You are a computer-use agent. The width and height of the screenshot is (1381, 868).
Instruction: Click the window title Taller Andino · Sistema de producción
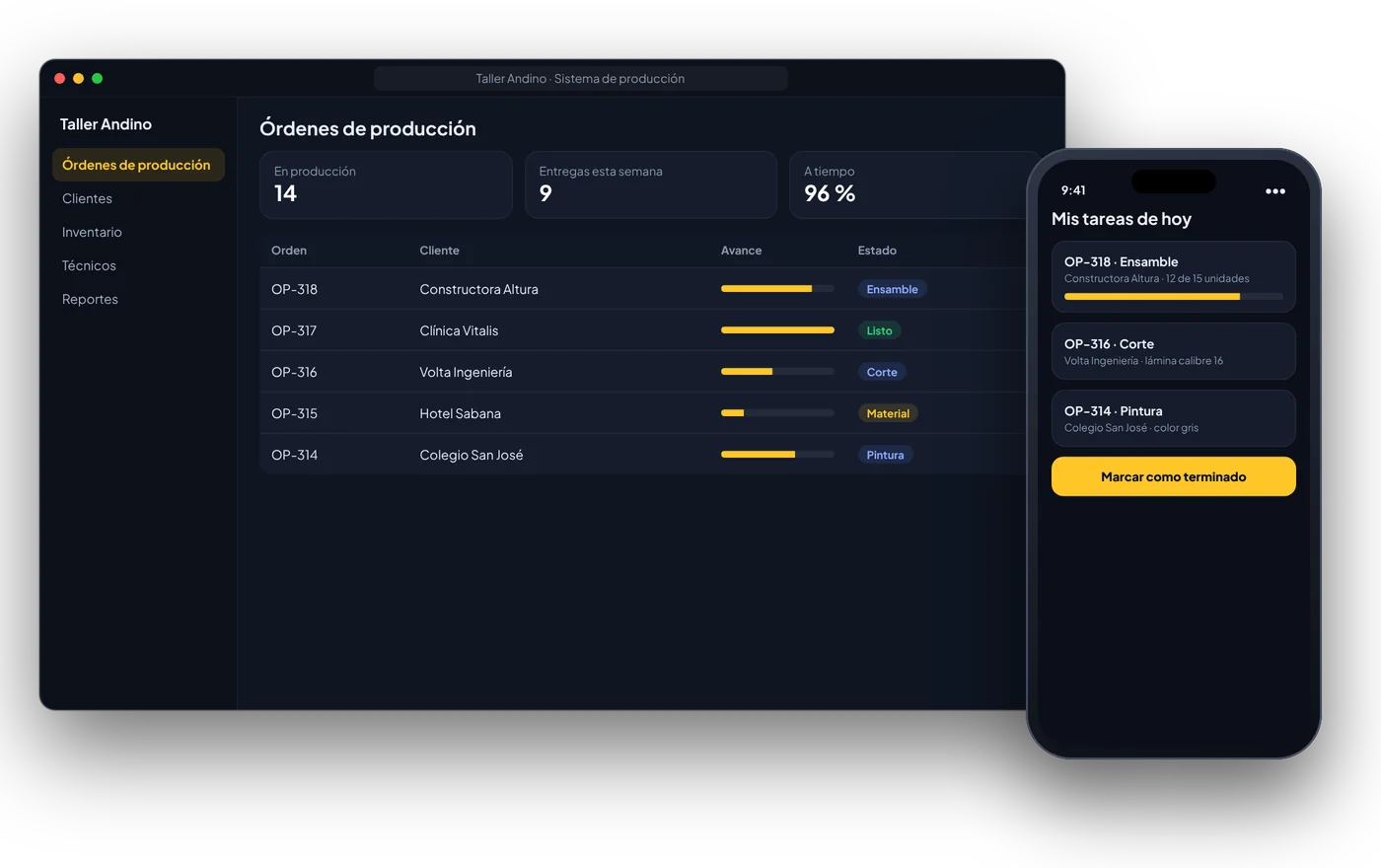pos(580,79)
